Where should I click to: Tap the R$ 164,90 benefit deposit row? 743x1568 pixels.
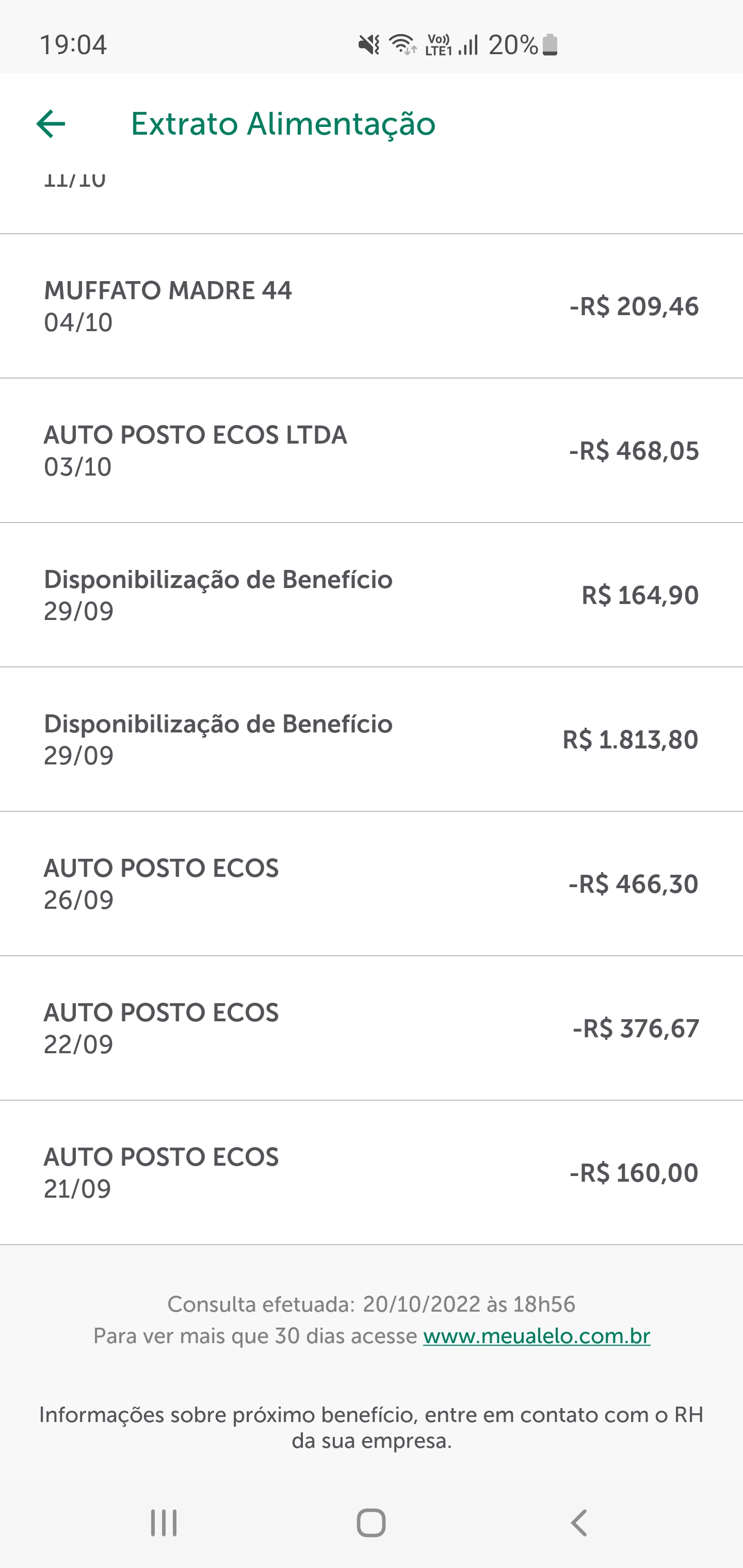371,595
